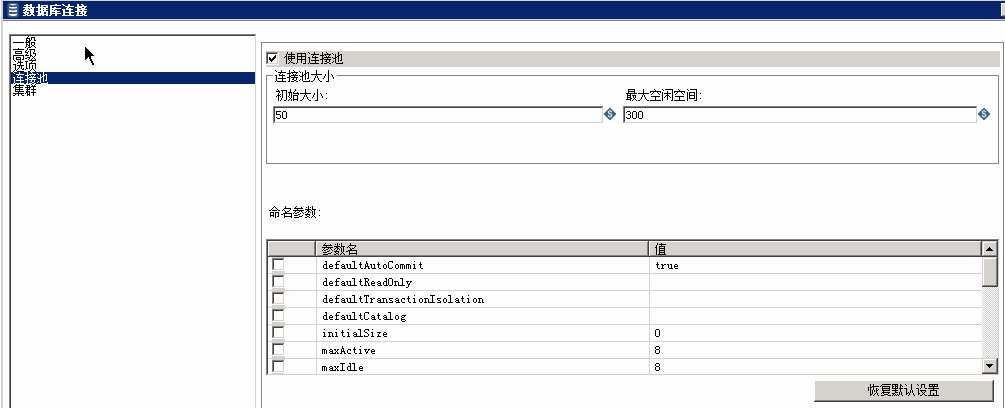Uncheck the 使用连接池 checkbox
Screen dimensions: 1005x408
(x=272, y=58)
